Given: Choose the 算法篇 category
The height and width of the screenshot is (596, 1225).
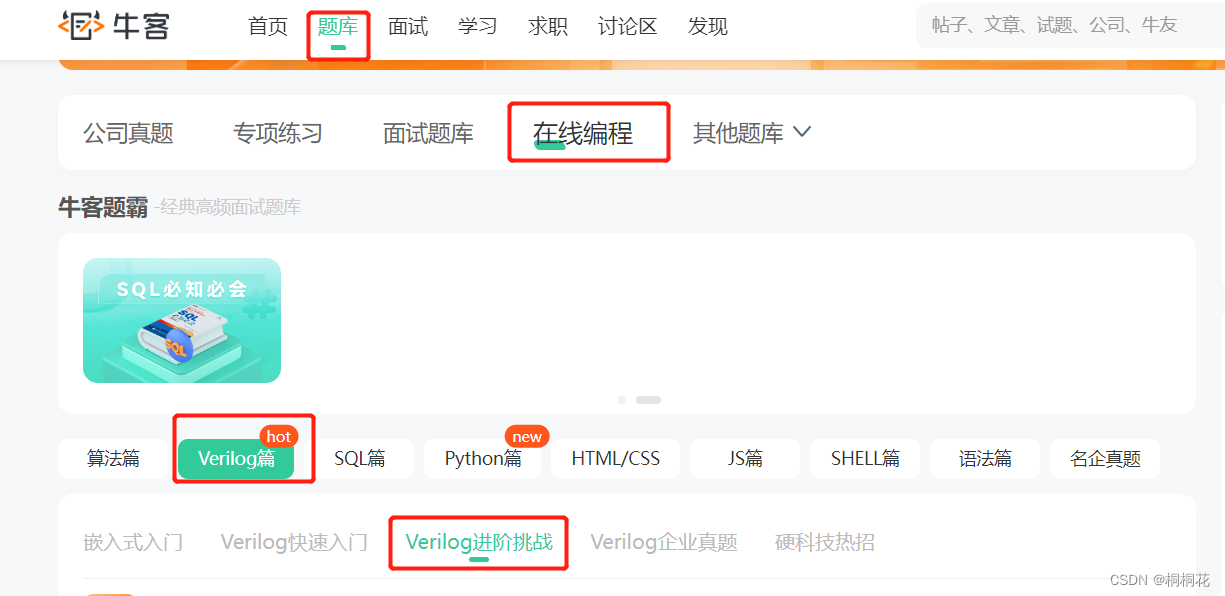Looking at the screenshot, I should click(113, 459).
